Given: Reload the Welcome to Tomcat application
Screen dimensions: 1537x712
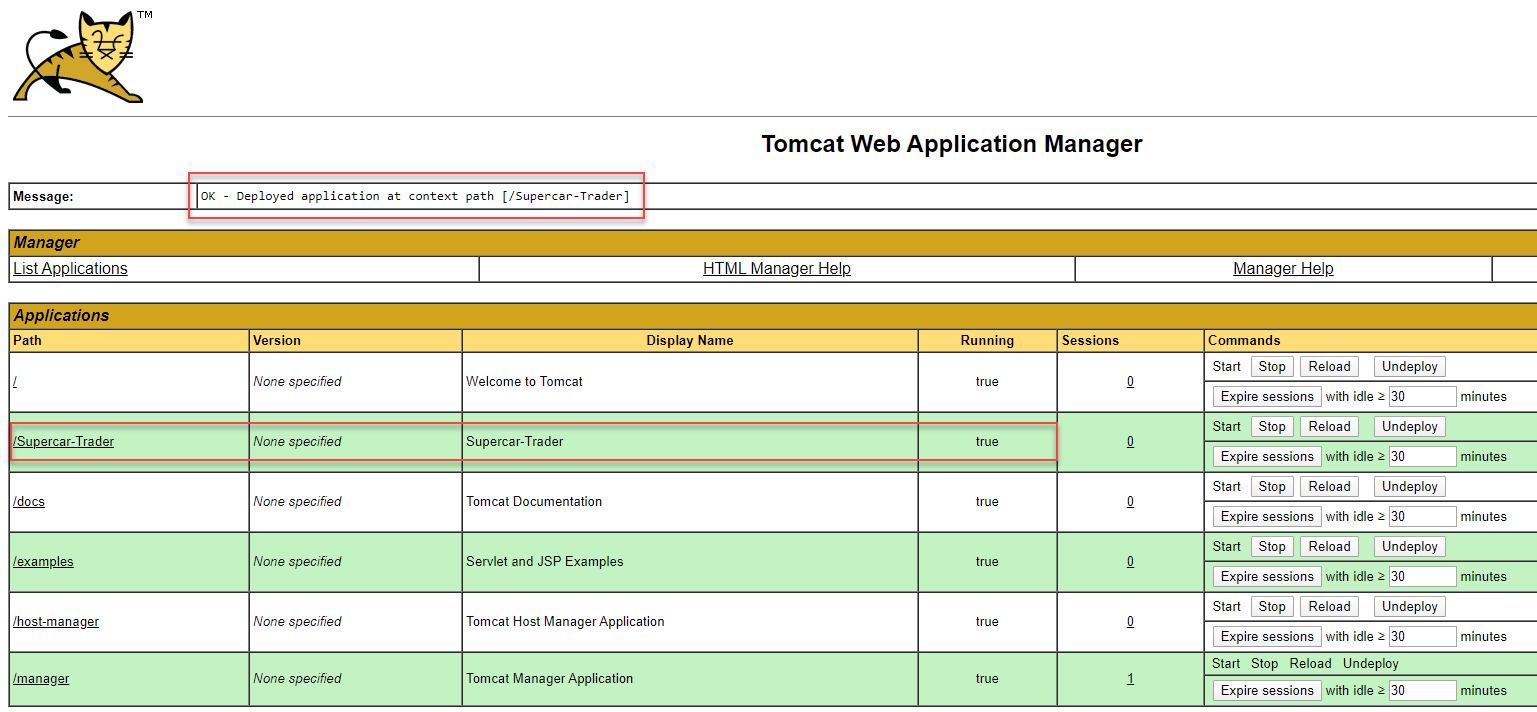Looking at the screenshot, I should (x=1330, y=367).
